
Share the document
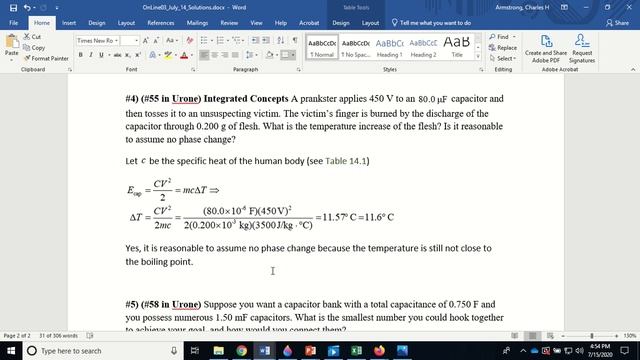(617, 23)
